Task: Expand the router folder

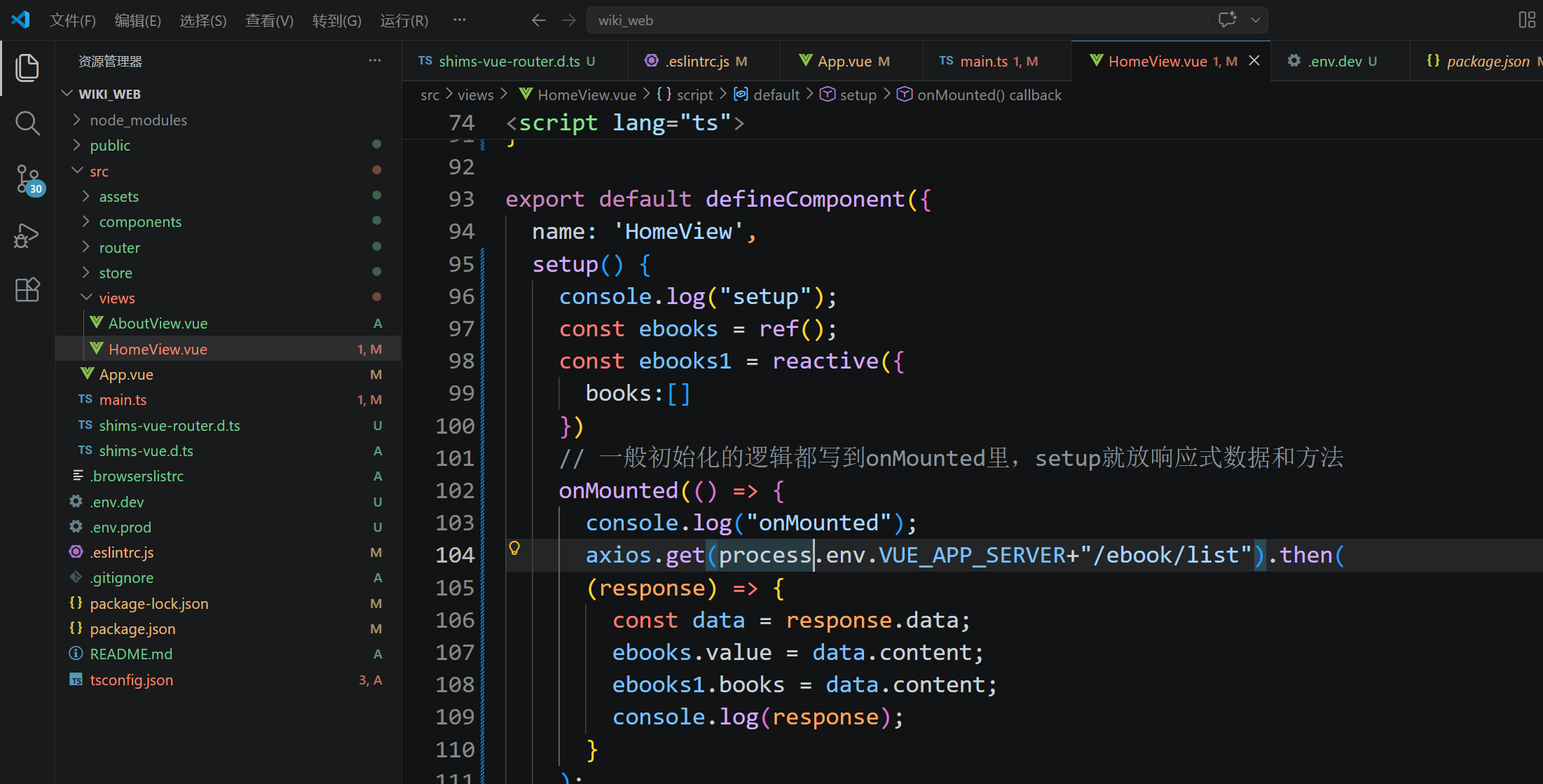Action: tap(228, 247)
